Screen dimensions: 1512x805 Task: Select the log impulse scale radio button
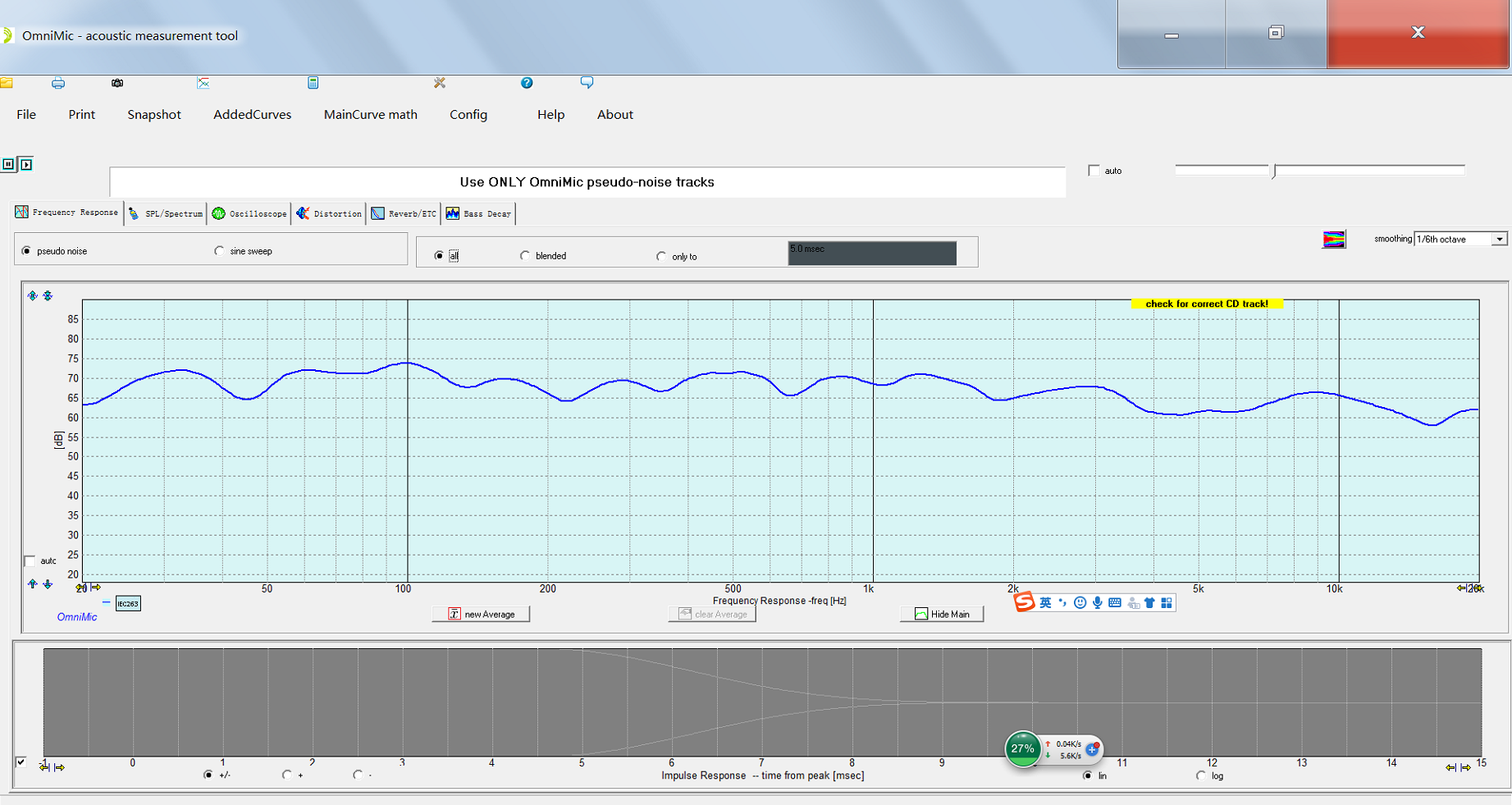coord(1201,775)
